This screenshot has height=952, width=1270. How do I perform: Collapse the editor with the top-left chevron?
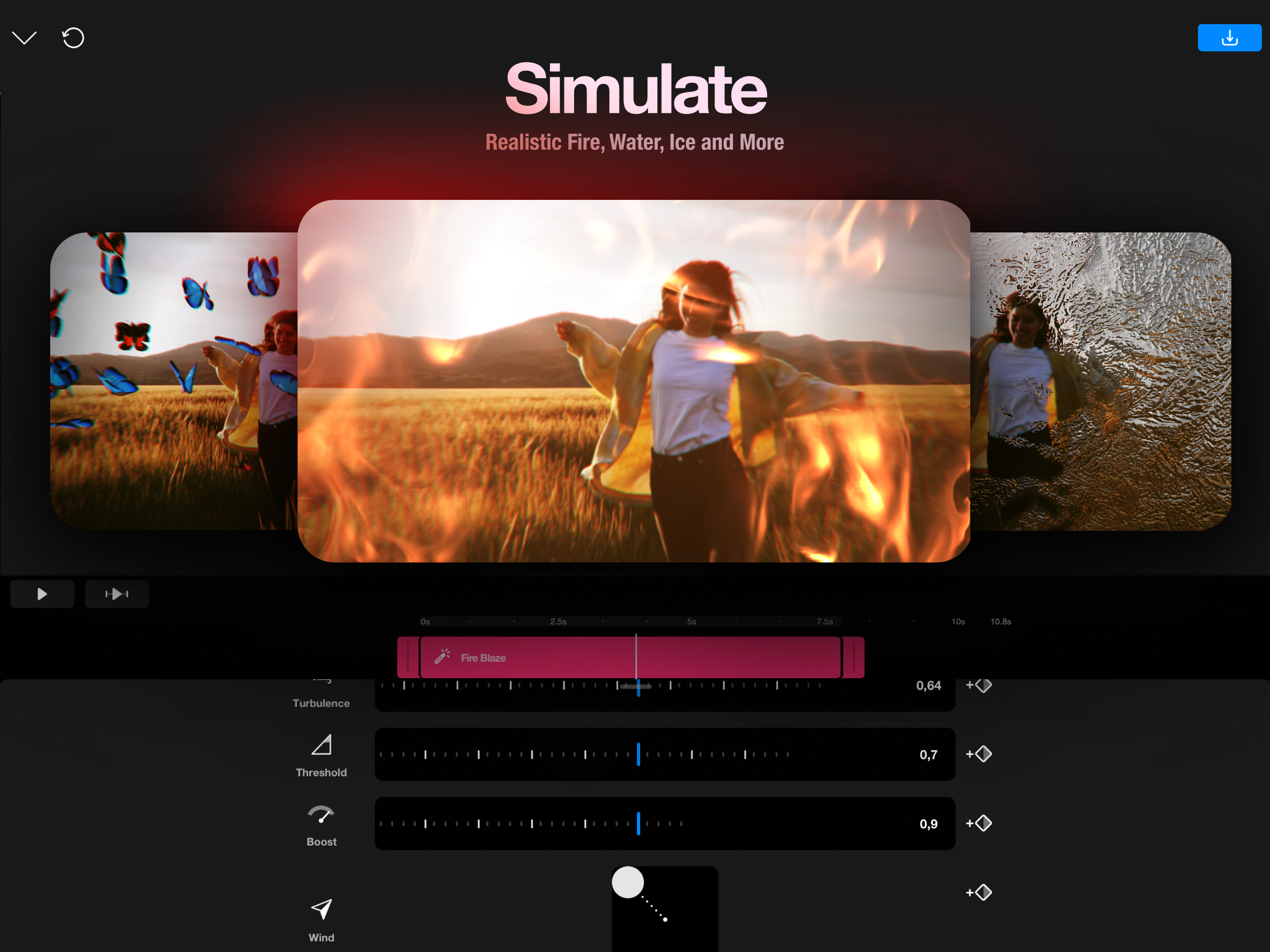click(24, 37)
